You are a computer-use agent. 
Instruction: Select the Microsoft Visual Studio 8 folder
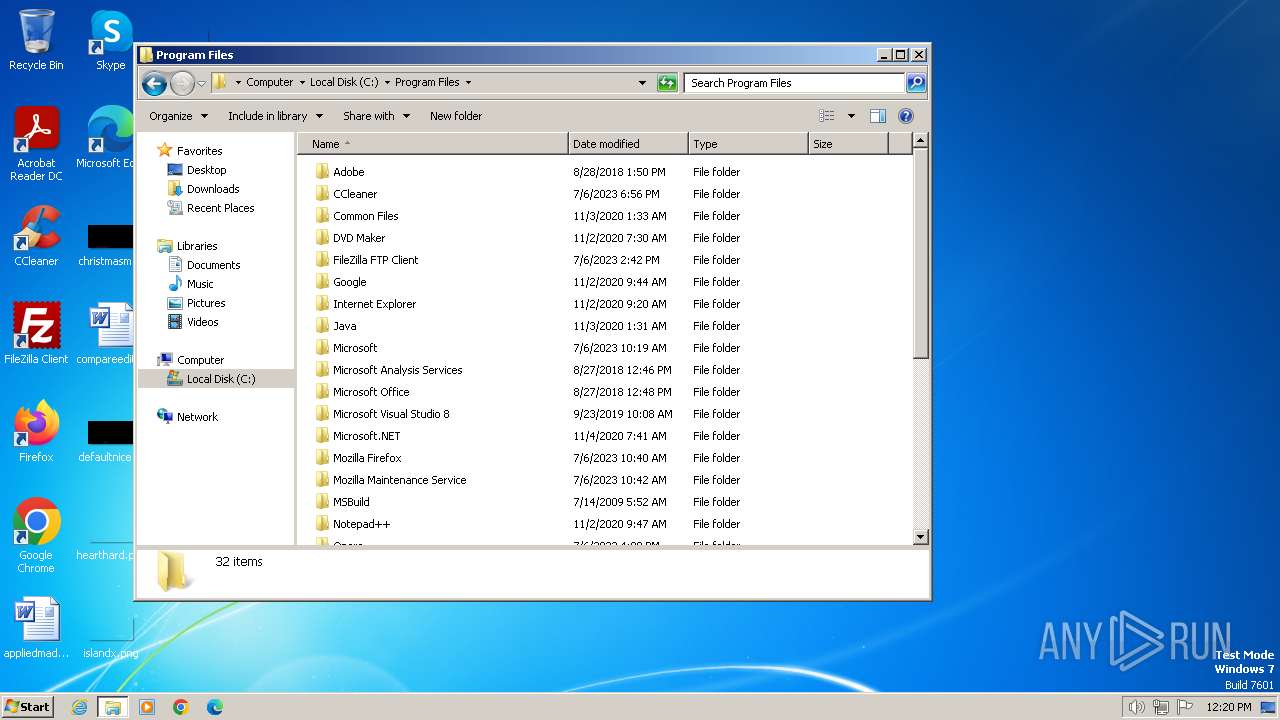pos(391,414)
